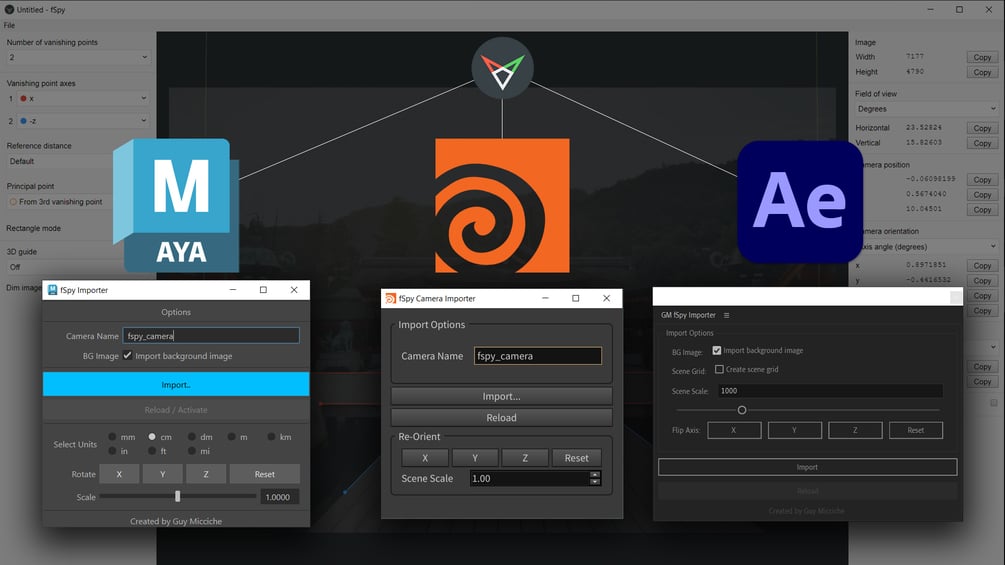The width and height of the screenshot is (1005, 565).
Task: Select the cm units radio button
Action: [152, 437]
